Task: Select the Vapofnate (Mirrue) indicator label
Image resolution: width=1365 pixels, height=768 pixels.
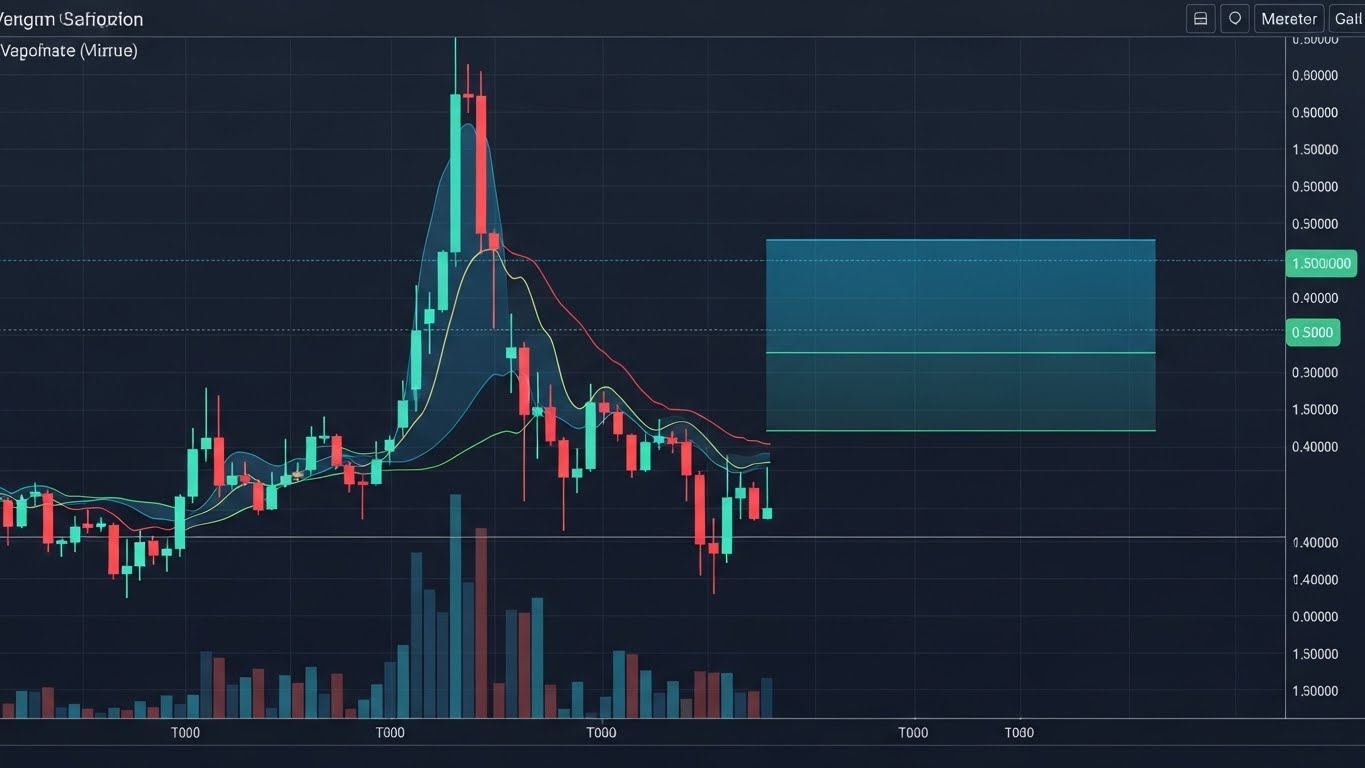Action: pyautogui.click(x=70, y=50)
